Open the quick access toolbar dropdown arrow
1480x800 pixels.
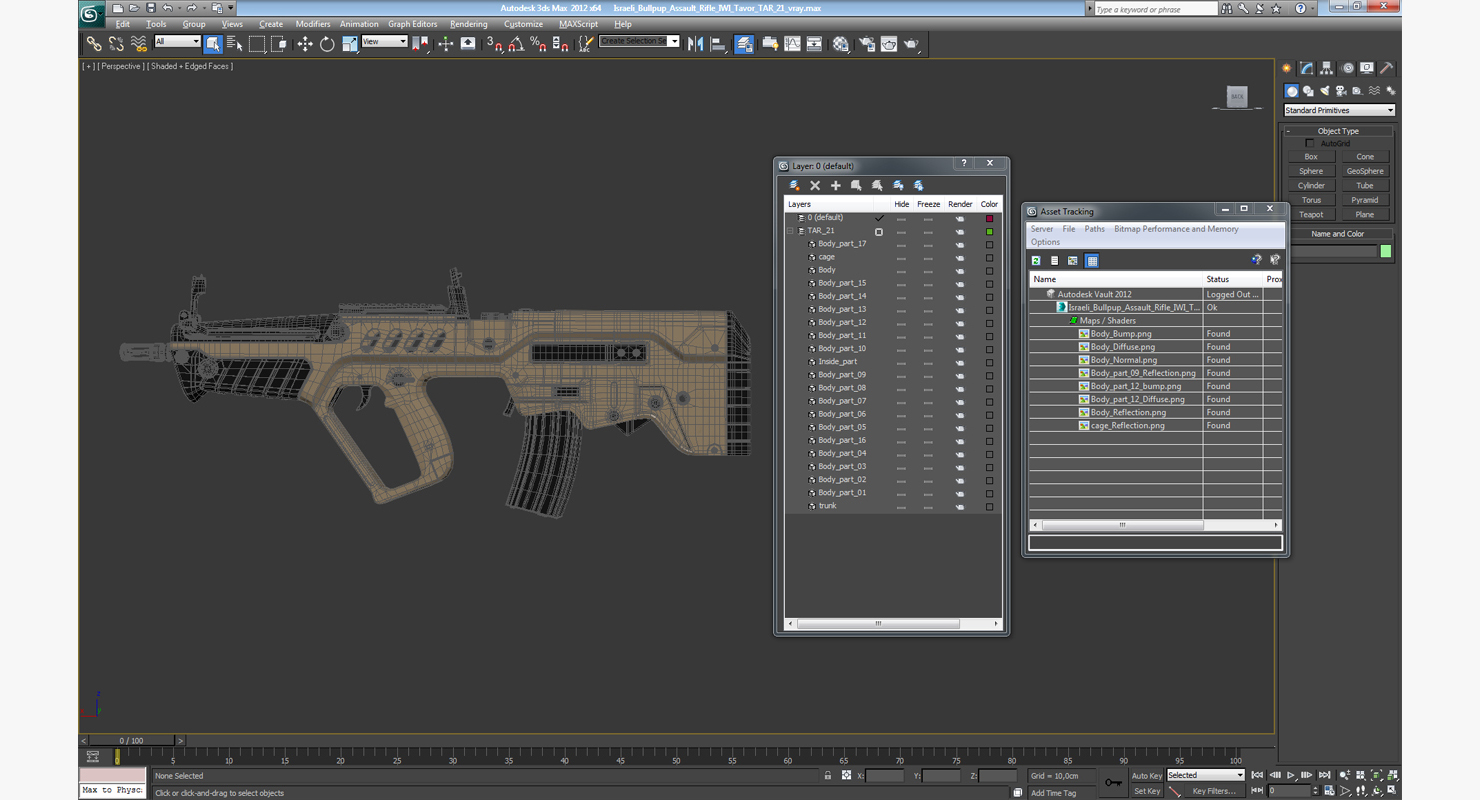(231, 8)
